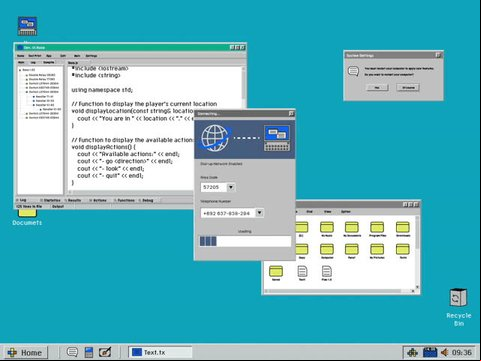Screen dimensions: 481x361
Task: Open the network computer desktop icon
Action: [27, 26]
